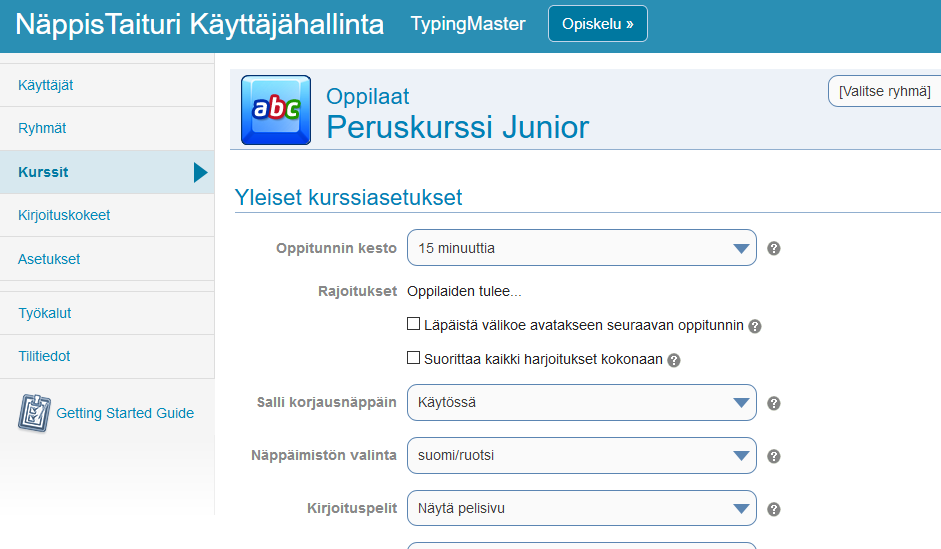941x549 pixels.
Task: Click the [Valitse ryhmä] group selector
Action: coord(885,91)
